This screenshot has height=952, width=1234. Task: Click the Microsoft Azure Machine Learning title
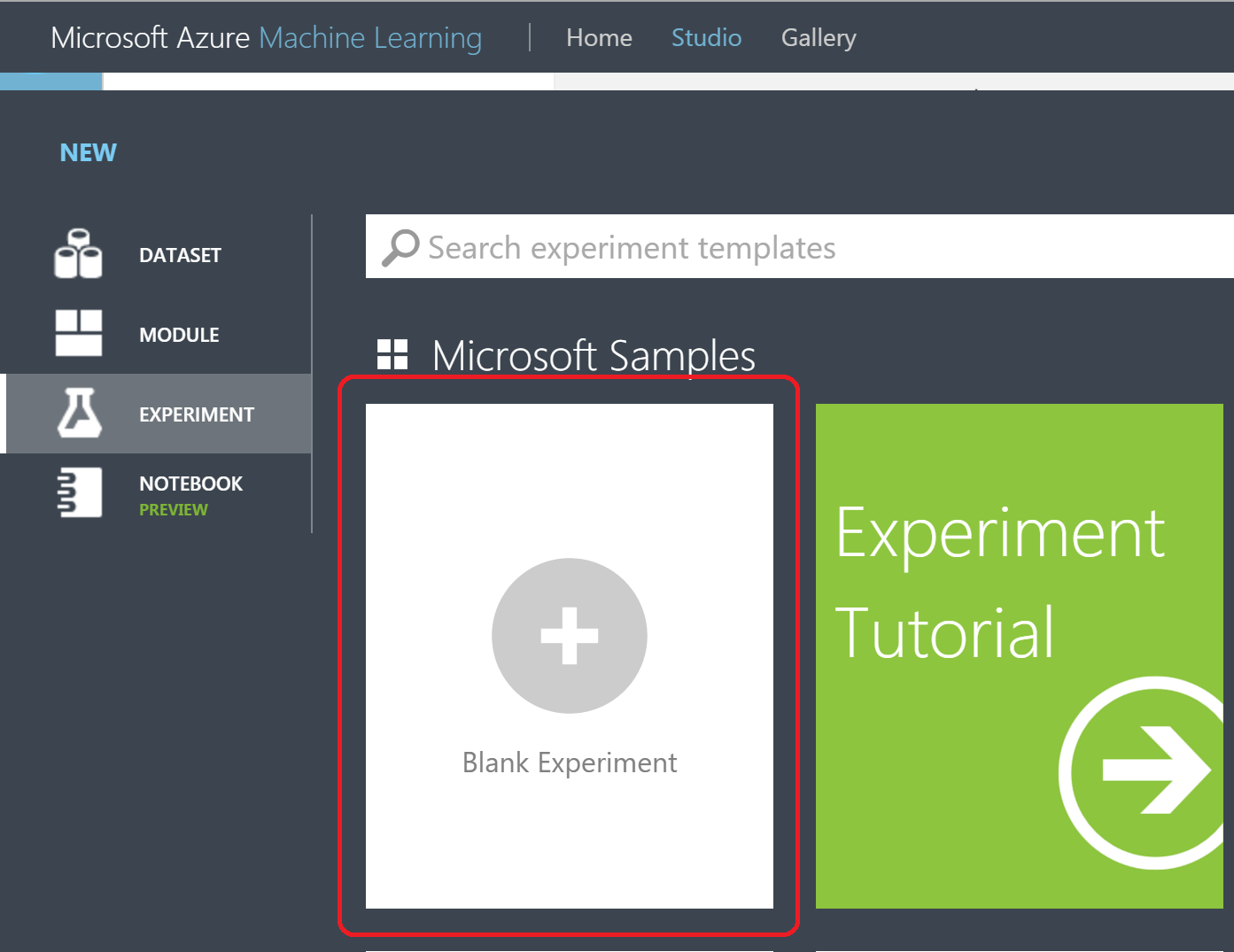tap(266, 38)
